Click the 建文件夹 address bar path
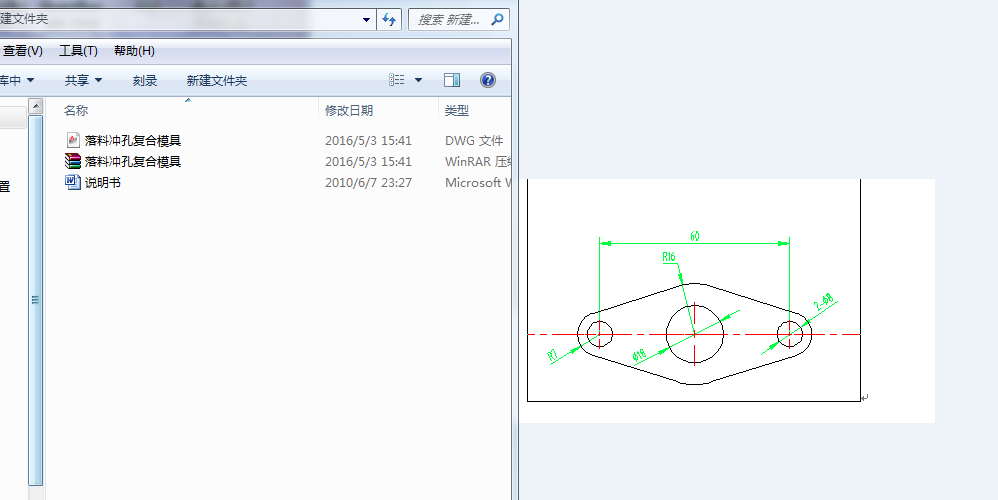Screen dimensions: 998x500 pyautogui.click(x=24, y=19)
